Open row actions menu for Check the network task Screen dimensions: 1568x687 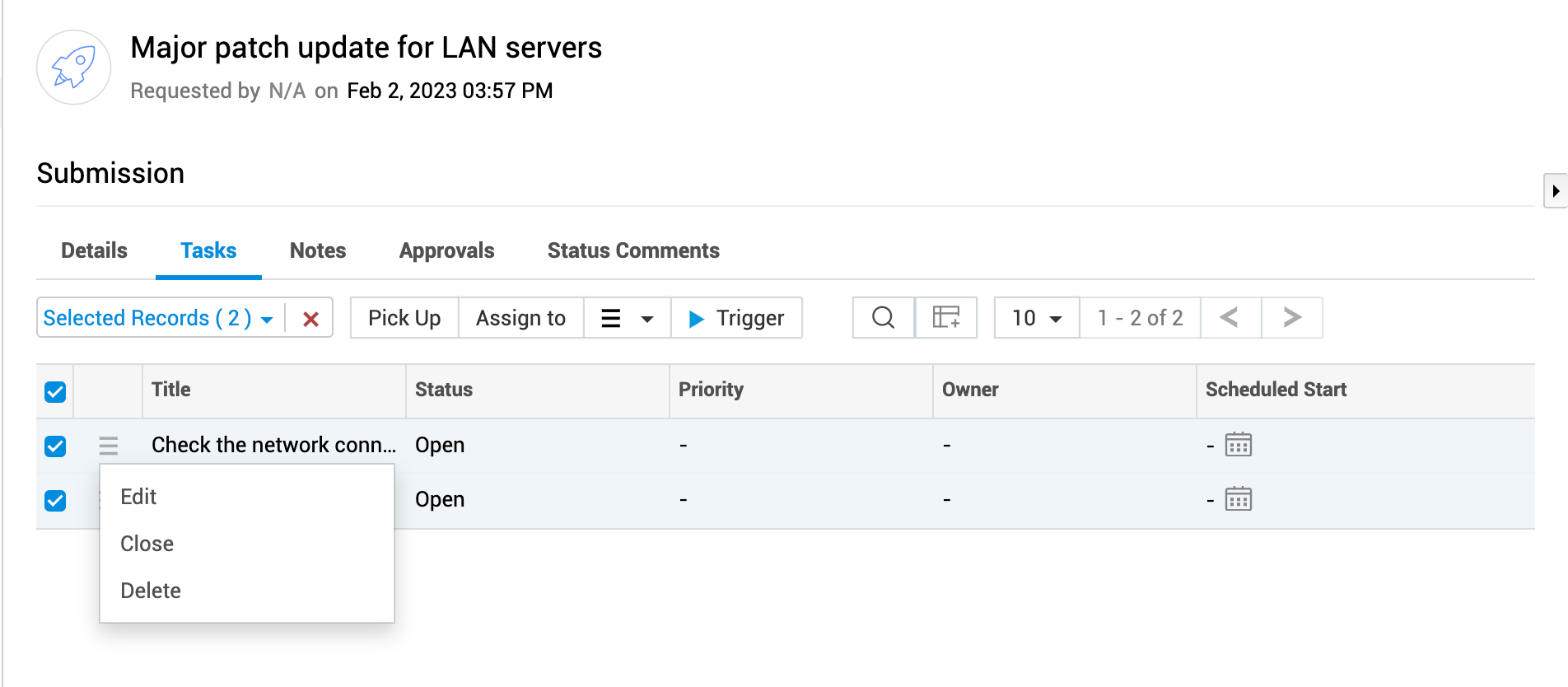coord(109,446)
